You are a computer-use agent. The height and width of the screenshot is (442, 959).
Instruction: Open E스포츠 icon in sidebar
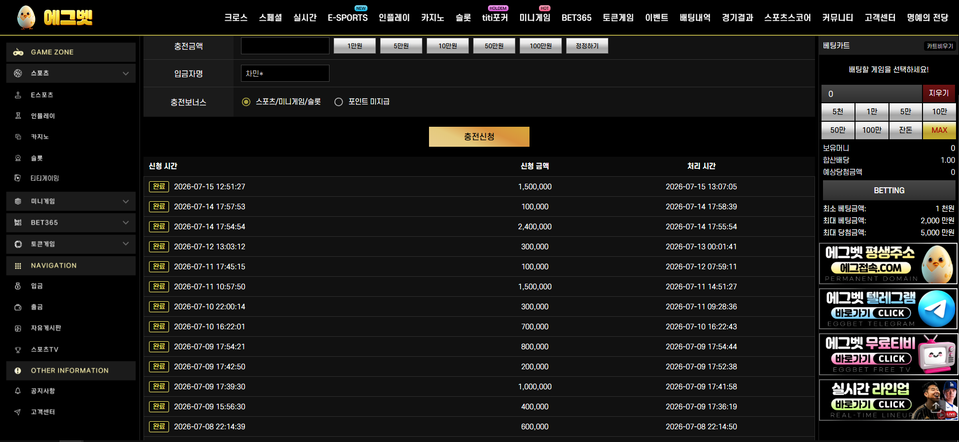click(17, 95)
